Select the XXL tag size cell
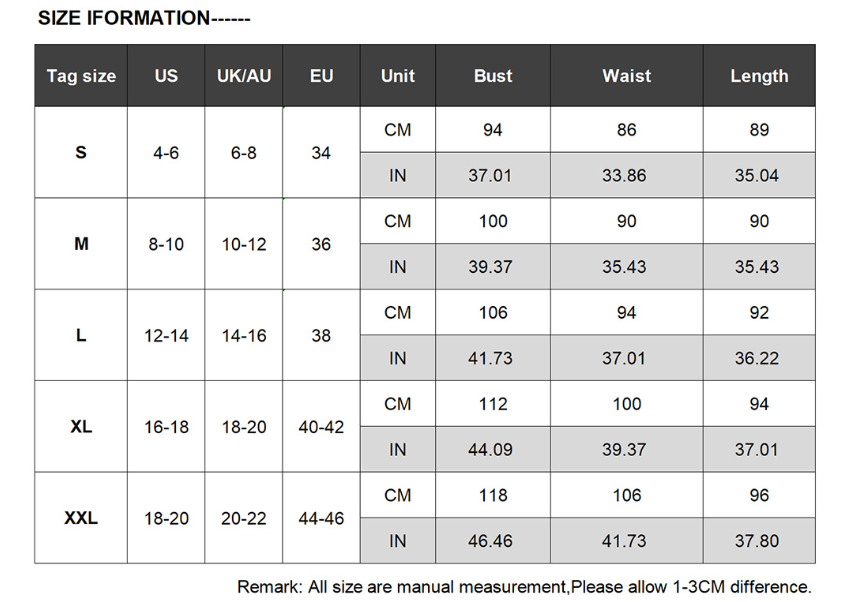The width and height of the screenshot is (845, 602). pyautogui.click(x=81, y=518)
